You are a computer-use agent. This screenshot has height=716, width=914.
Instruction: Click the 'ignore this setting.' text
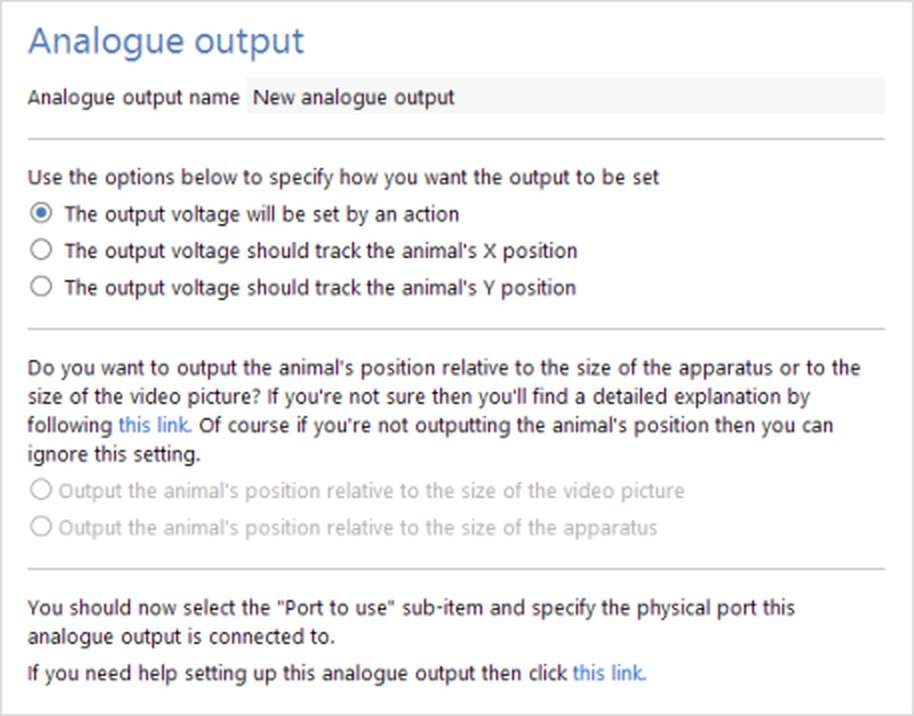click(x=114, y=454)
